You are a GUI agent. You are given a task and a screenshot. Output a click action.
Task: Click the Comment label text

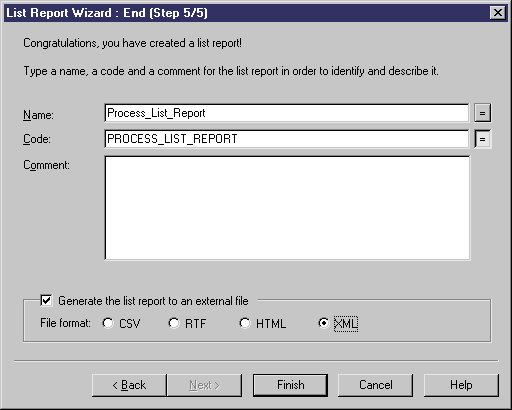(46, 165)
